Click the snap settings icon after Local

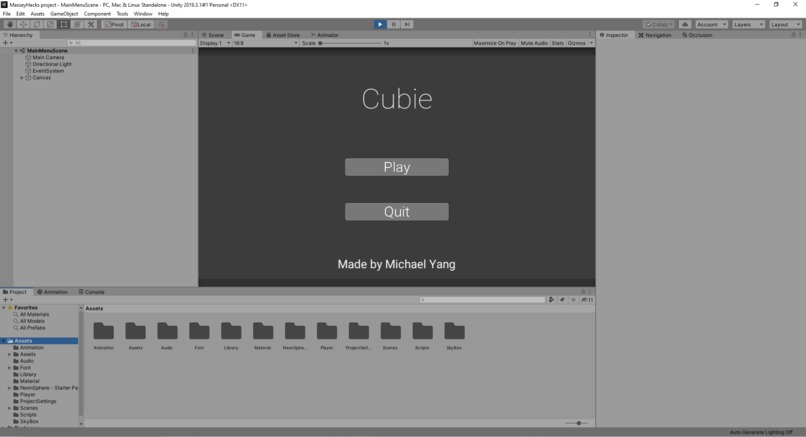point(161,24)
